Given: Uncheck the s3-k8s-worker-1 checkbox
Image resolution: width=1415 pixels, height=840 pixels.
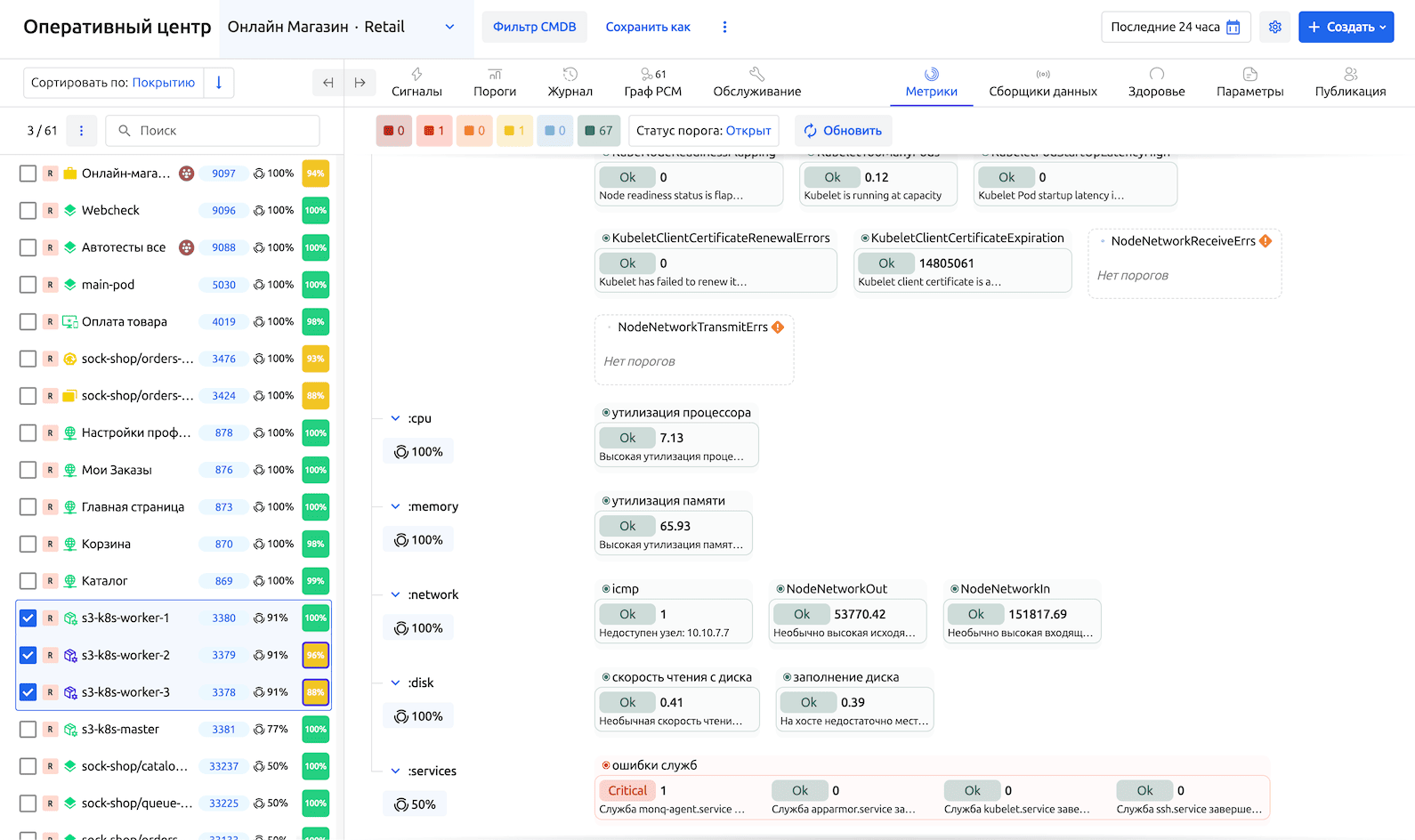Looking at the screenshot, I should 28,618.
